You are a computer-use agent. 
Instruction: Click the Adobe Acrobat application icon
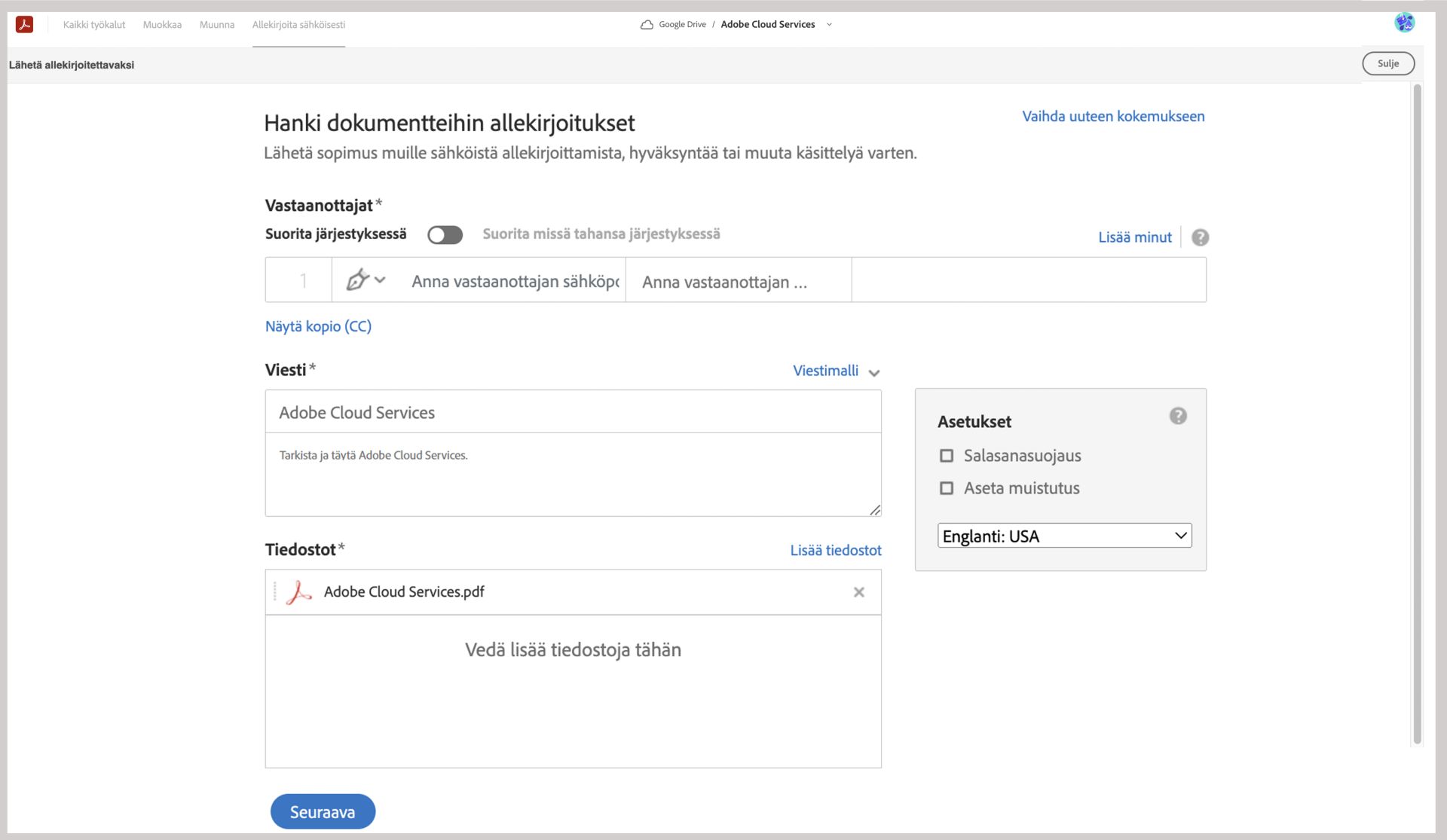(x=24, y=24)
